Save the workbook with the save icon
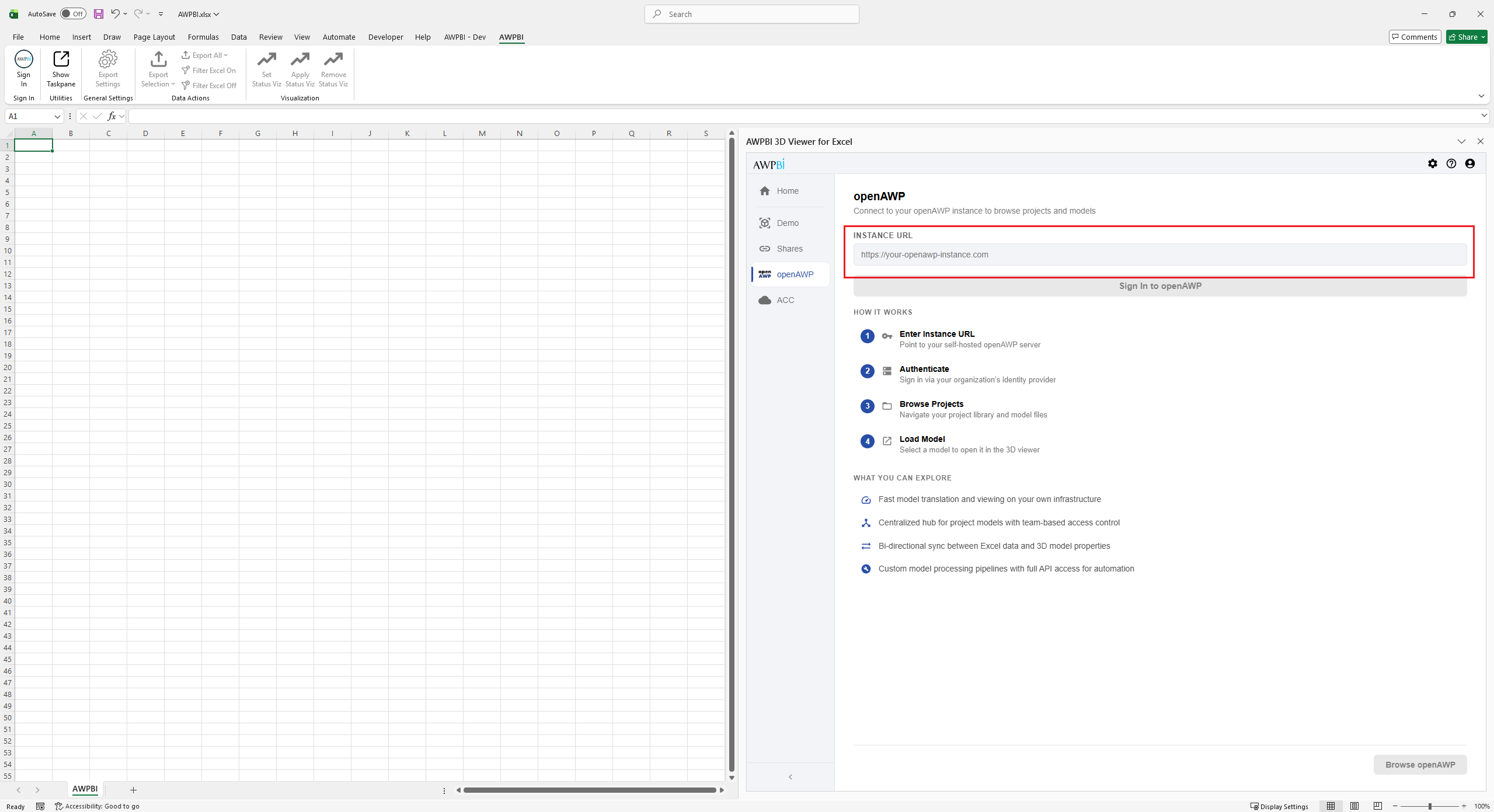1494x812 pixels. coord(99,14)
